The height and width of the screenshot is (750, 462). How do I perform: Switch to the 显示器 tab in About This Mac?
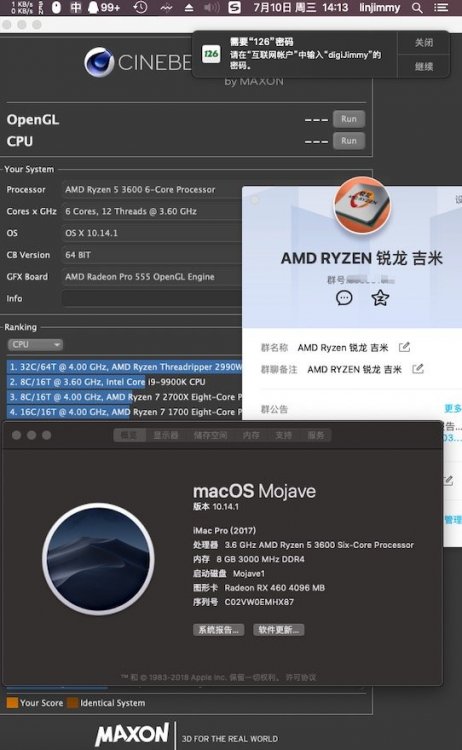pyautogui.click(x=165, y=435)
